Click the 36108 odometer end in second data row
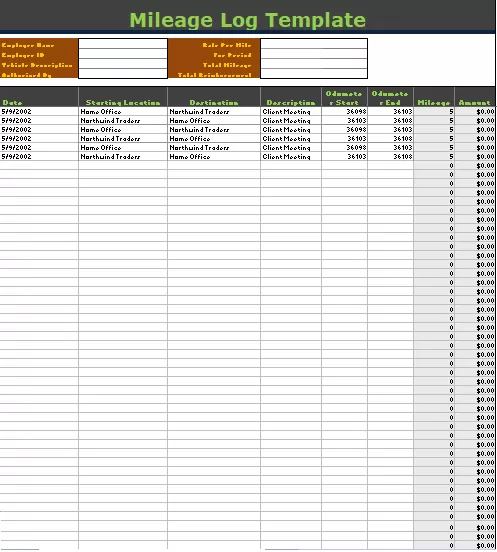 click(402, 121)
